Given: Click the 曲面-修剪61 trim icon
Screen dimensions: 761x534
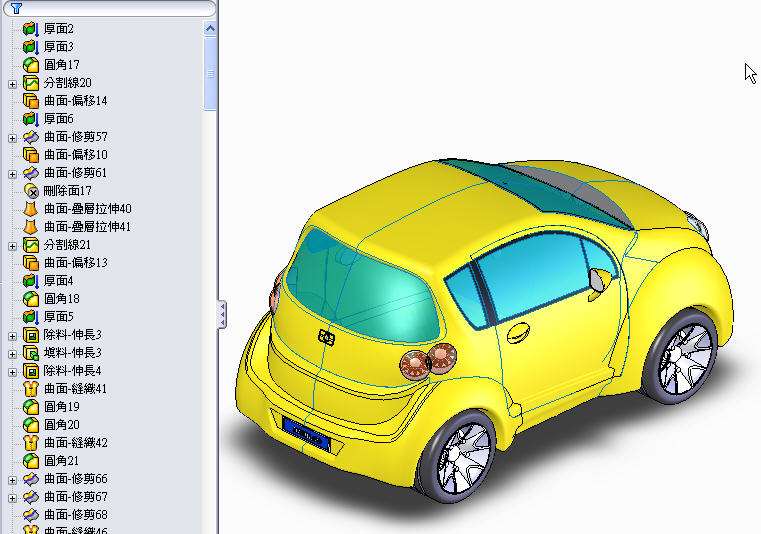Looking at the screenshot, I should [31, 173].
